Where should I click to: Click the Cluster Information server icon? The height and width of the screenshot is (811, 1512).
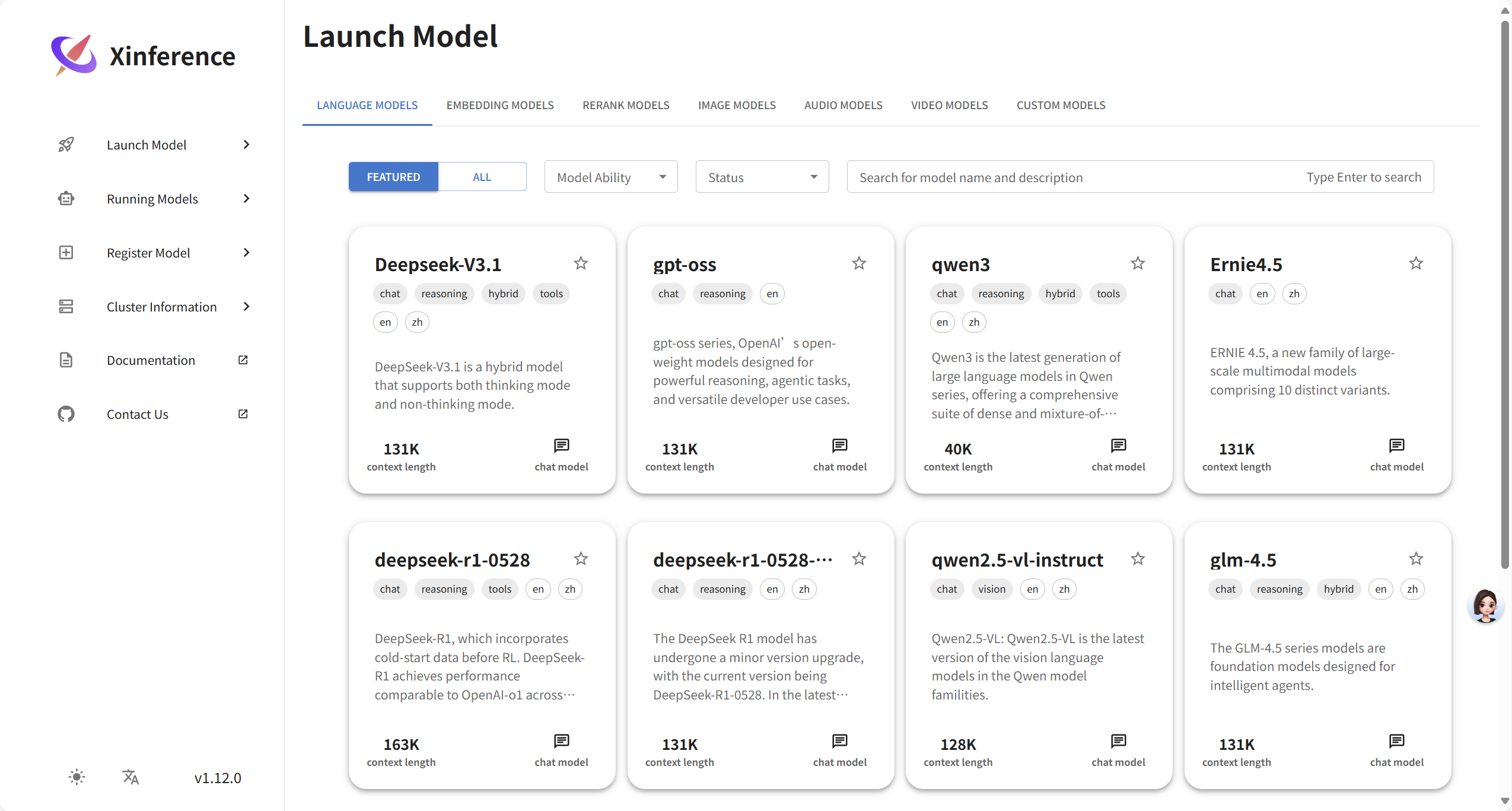(x=66, y=307)
